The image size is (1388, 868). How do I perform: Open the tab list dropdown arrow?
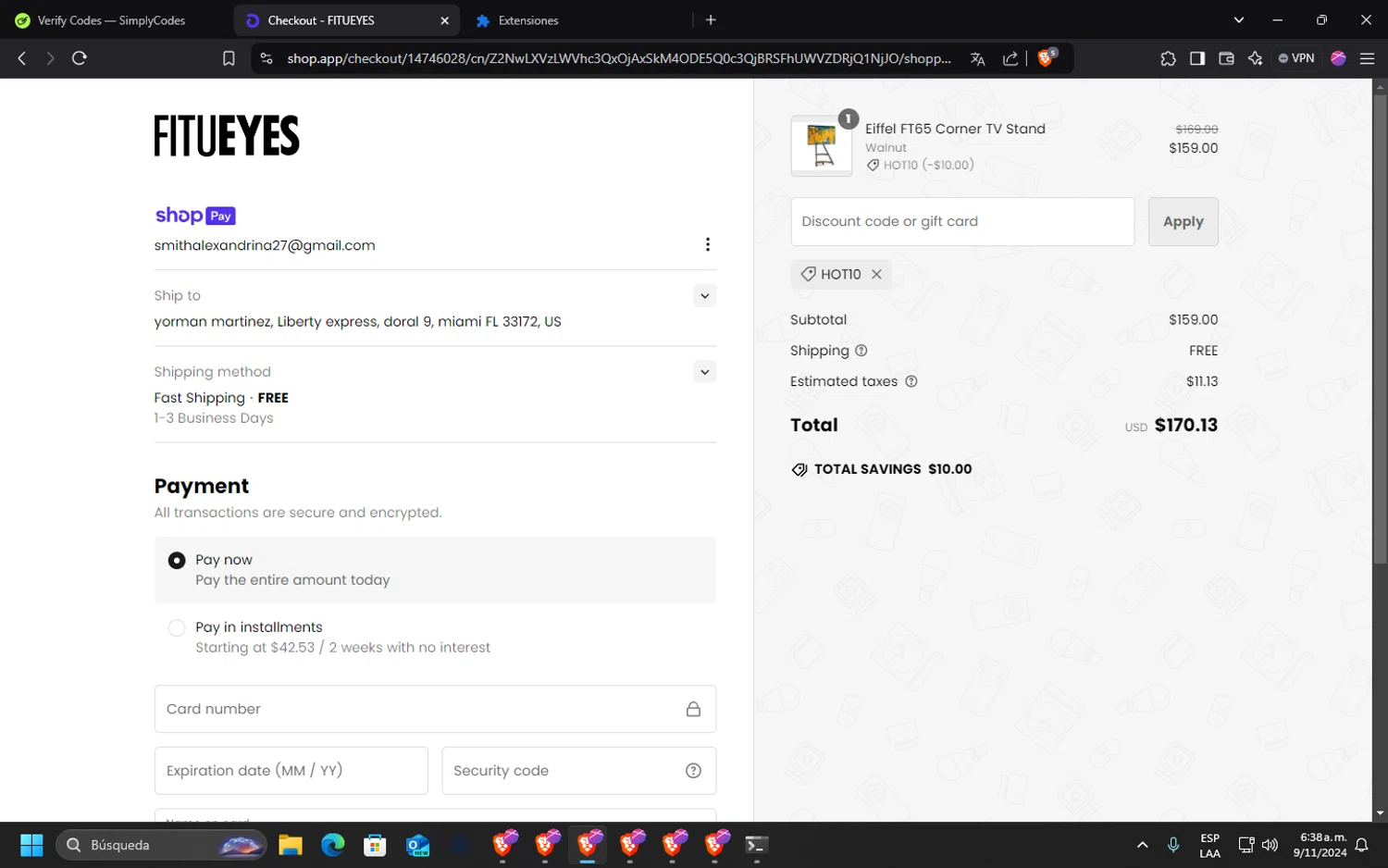[x=1239, y=19]
